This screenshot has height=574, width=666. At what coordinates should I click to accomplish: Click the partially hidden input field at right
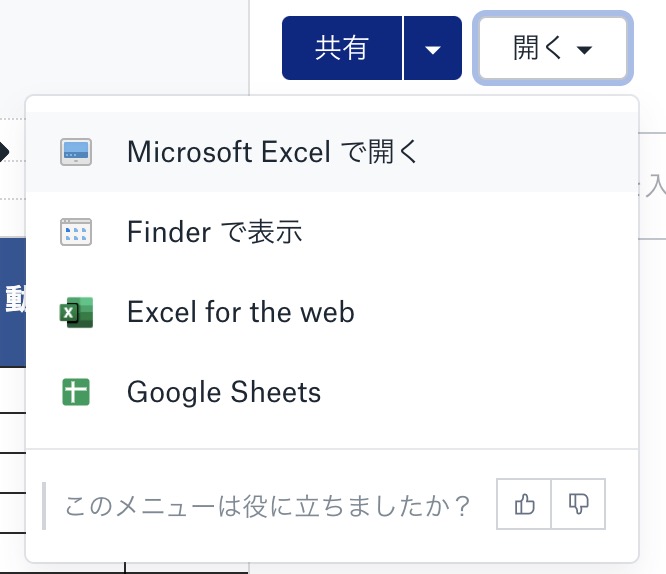[x=652, y=186]
